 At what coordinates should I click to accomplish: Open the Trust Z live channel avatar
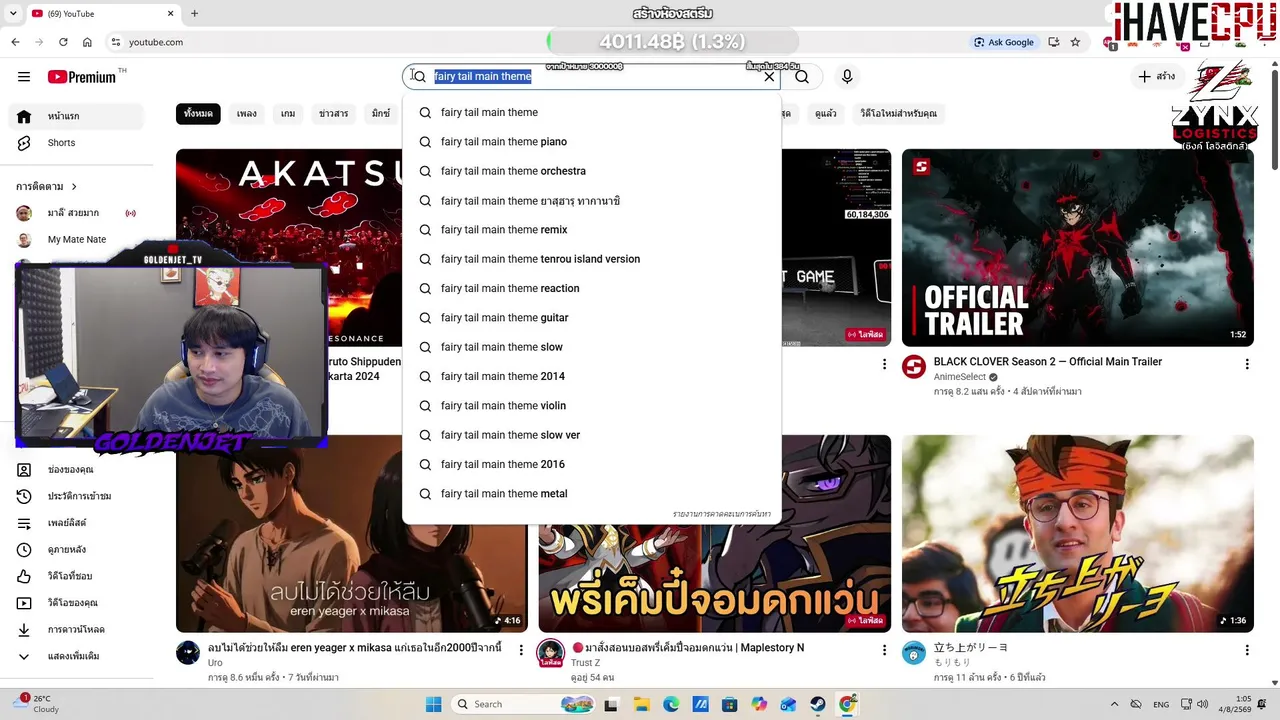click(551, 653)
